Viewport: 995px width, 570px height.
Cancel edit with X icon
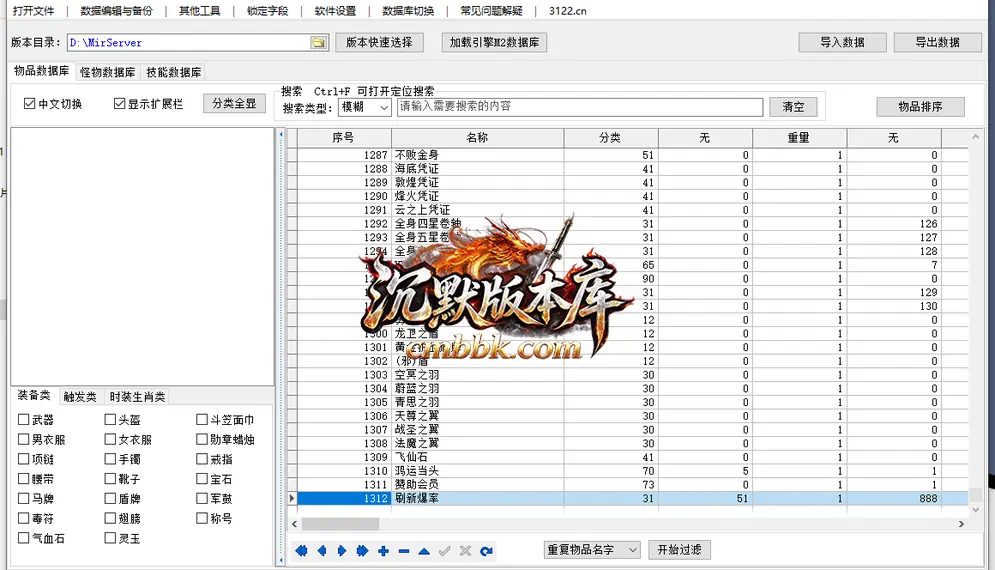tap(465, 551)
